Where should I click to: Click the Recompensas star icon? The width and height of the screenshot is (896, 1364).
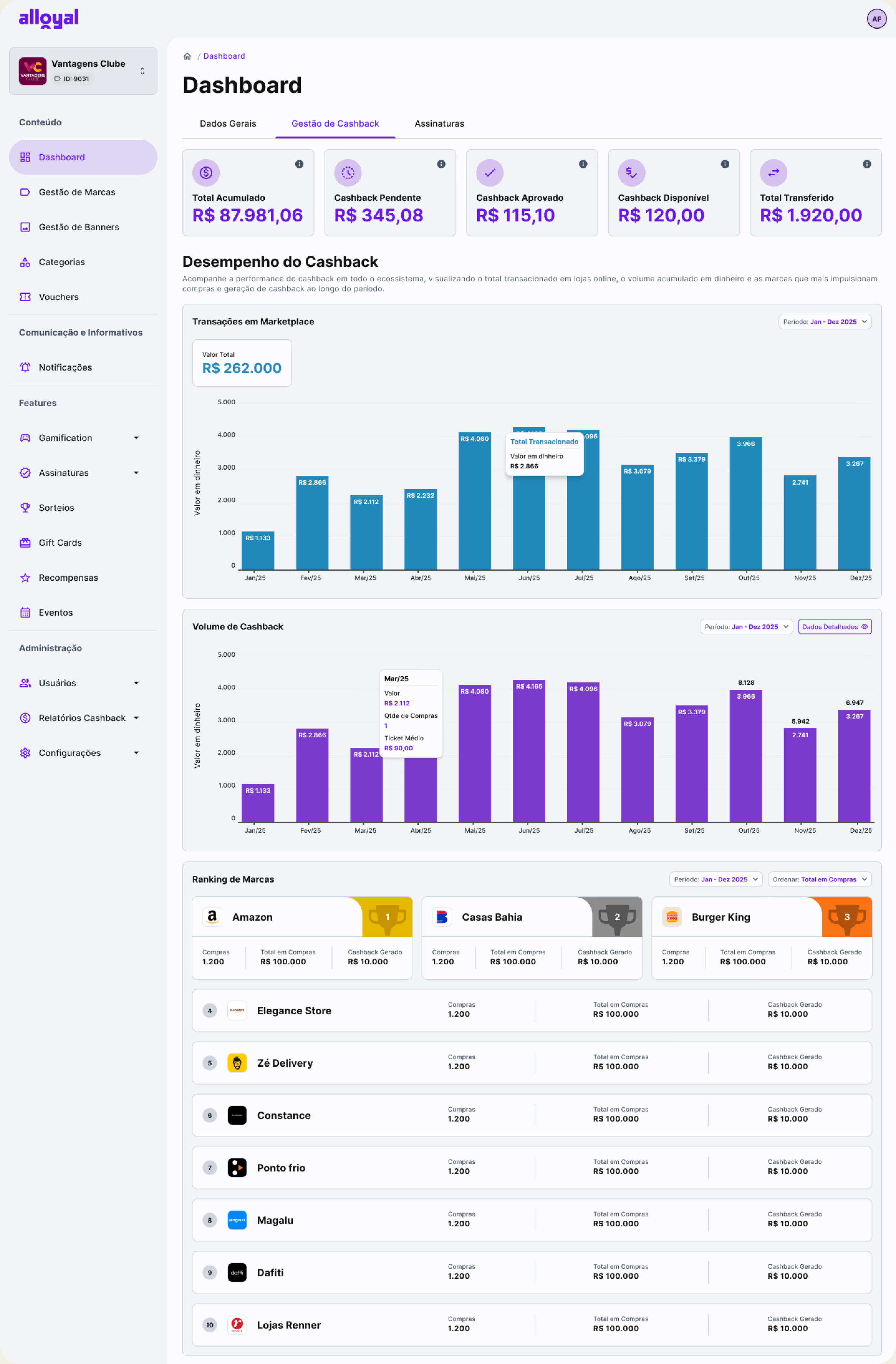pos(25,578)
